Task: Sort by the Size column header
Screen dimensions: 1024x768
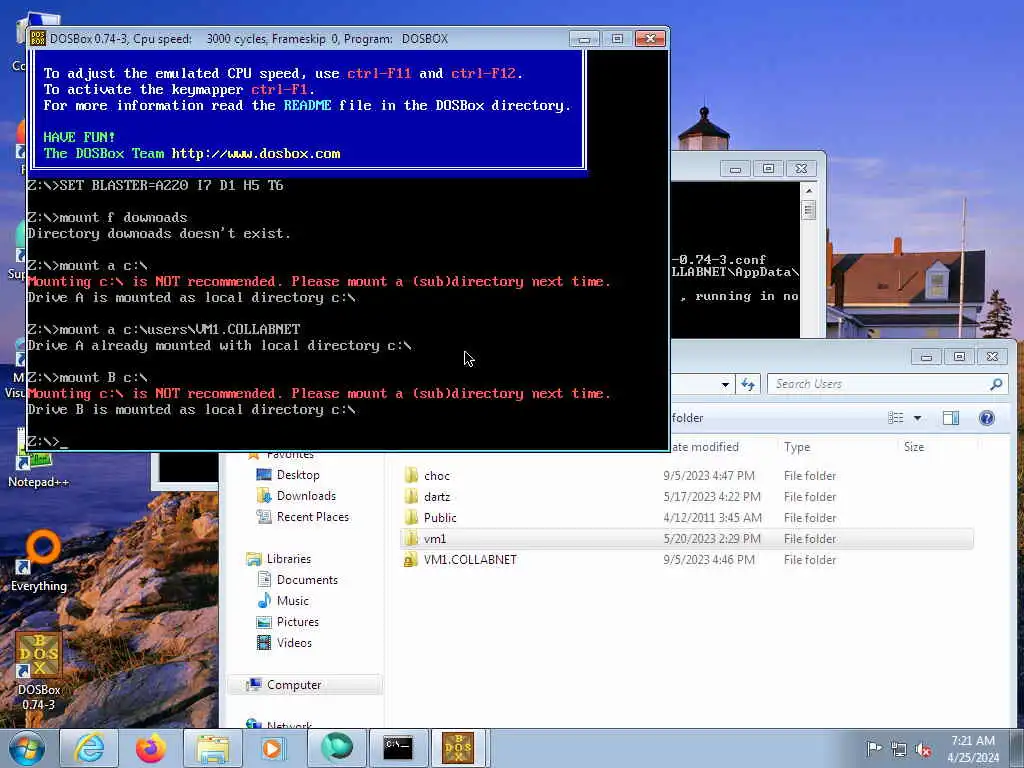Action: [x=914, y=447]
